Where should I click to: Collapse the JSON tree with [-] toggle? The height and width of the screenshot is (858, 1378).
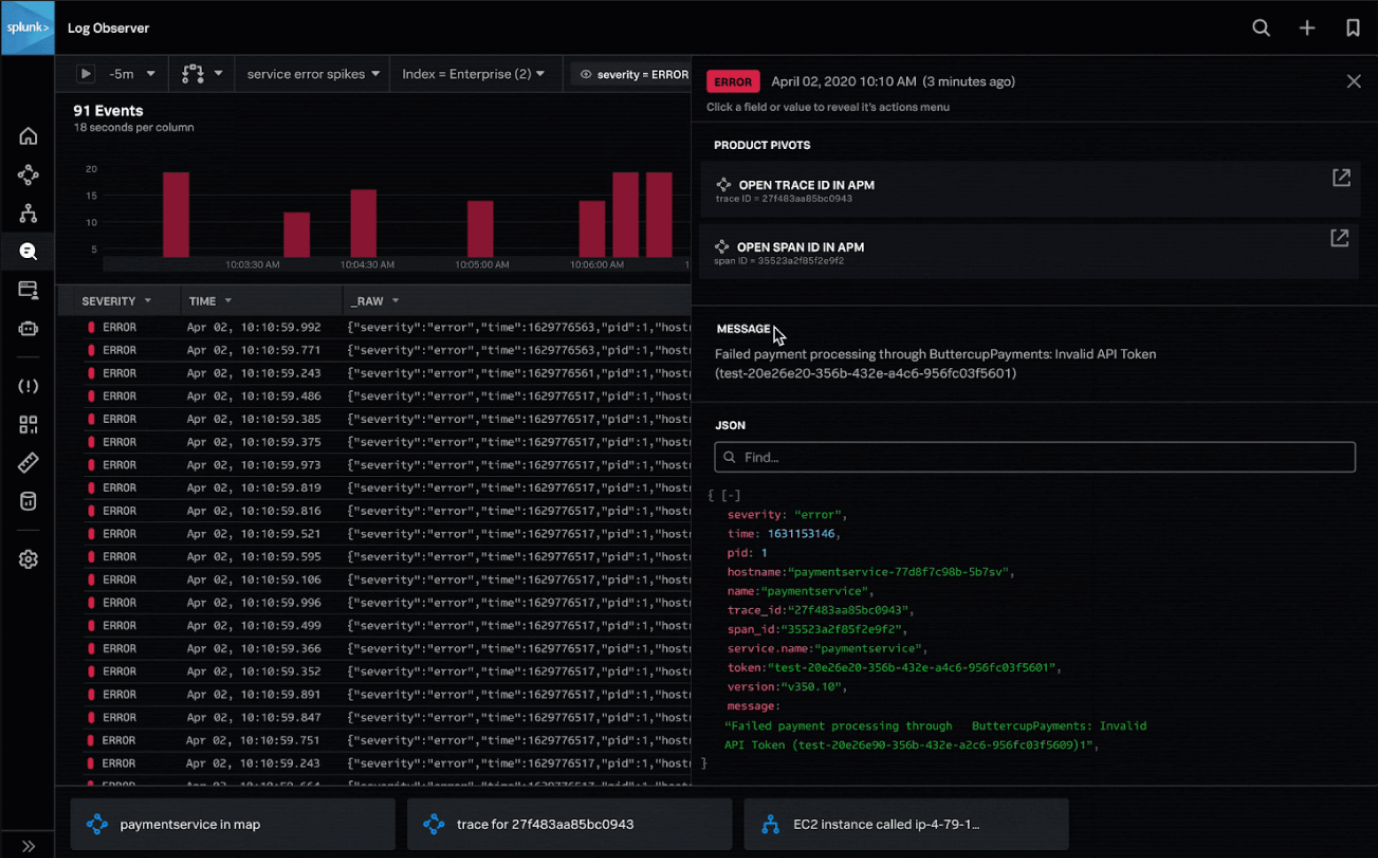(731, 496)
